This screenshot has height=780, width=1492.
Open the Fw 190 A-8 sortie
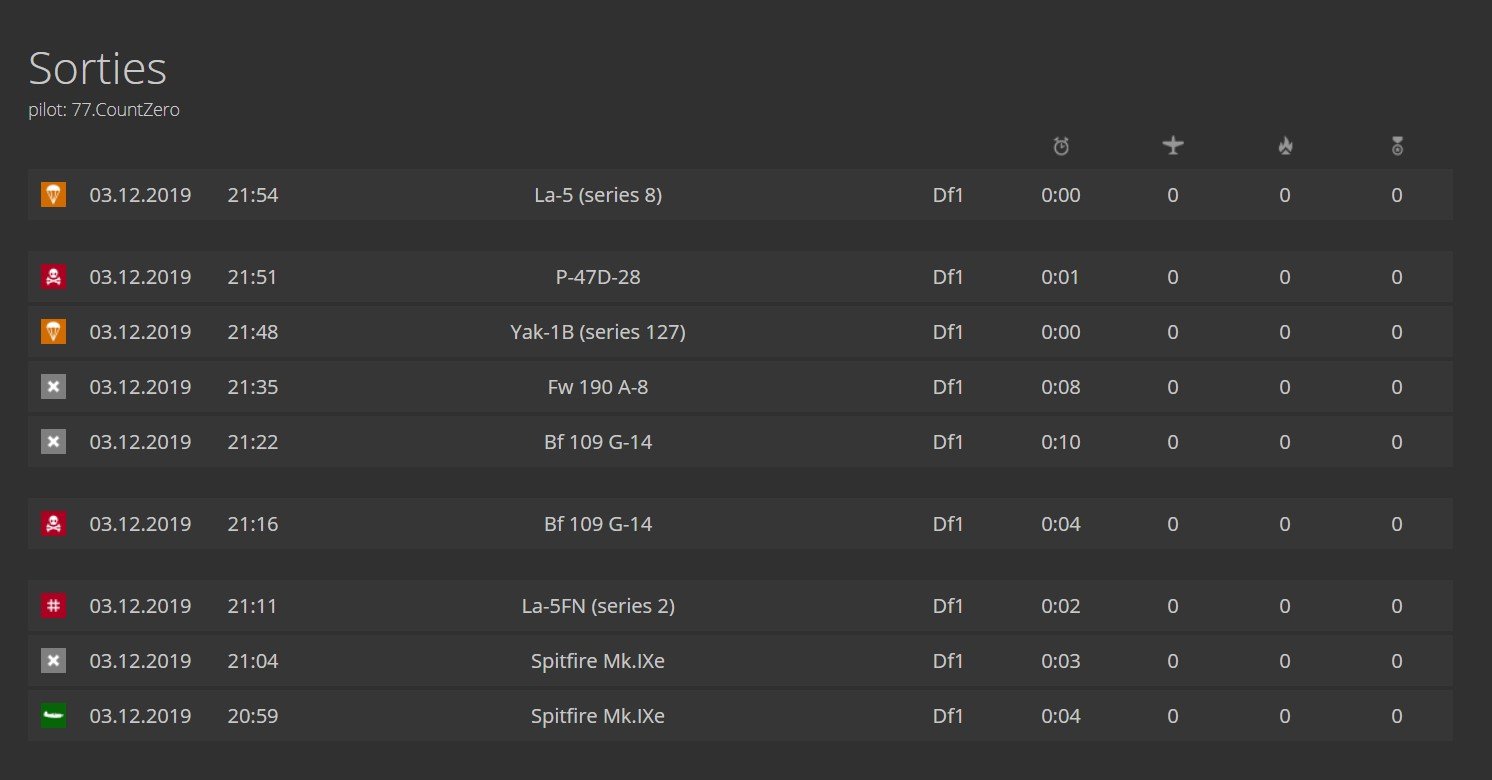tap(598, 387)
